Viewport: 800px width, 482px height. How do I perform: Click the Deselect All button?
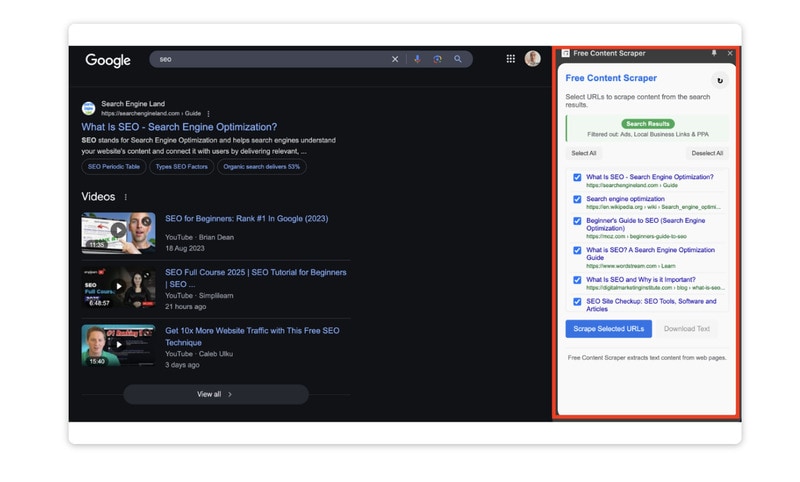point(707,153)
